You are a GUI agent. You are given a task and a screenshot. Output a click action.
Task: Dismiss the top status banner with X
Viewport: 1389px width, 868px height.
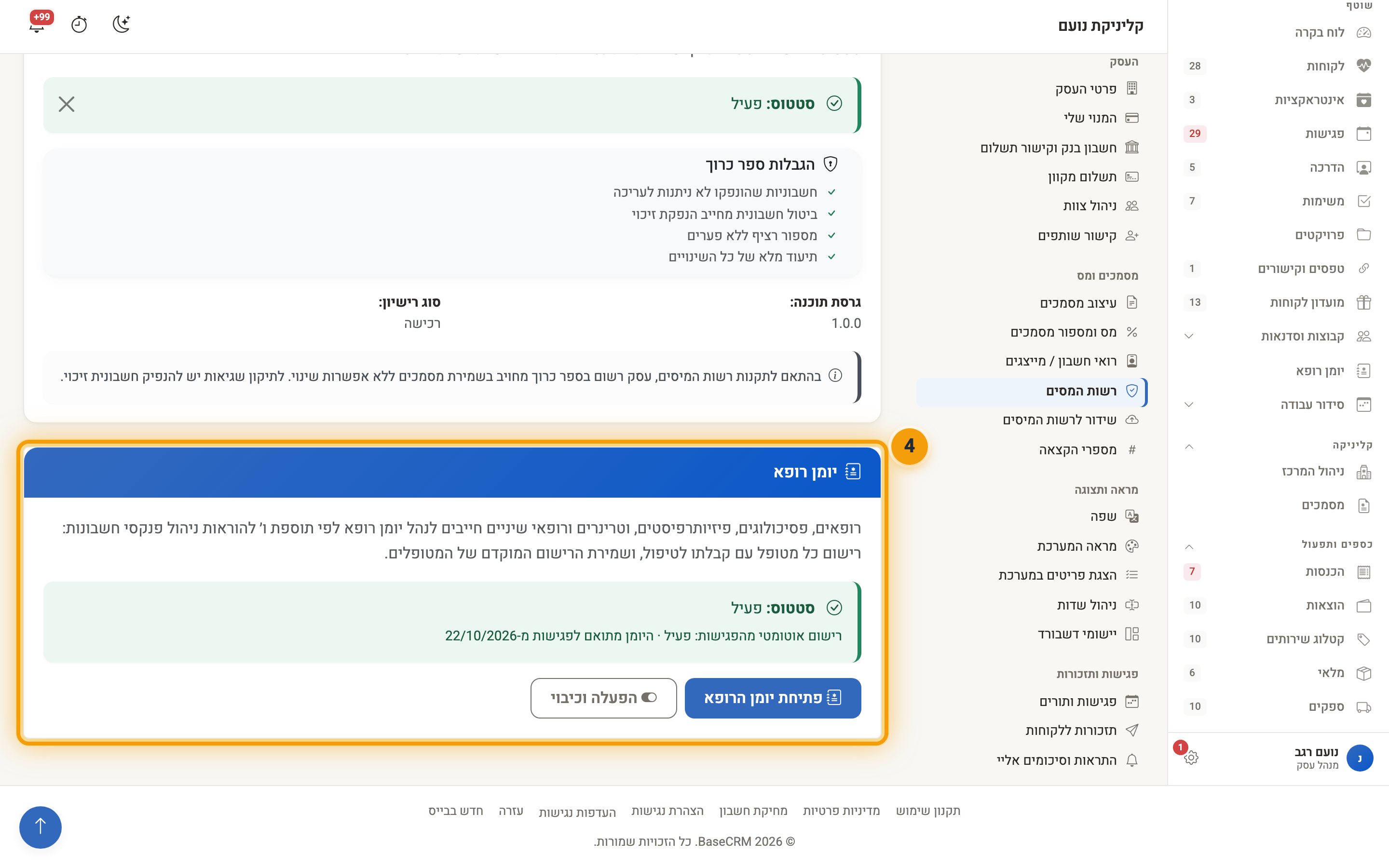[x=67, y=104]
